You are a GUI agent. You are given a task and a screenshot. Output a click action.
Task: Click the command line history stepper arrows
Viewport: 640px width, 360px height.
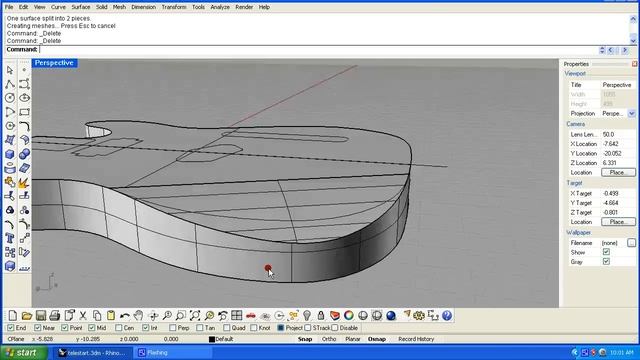pos(602,50)
